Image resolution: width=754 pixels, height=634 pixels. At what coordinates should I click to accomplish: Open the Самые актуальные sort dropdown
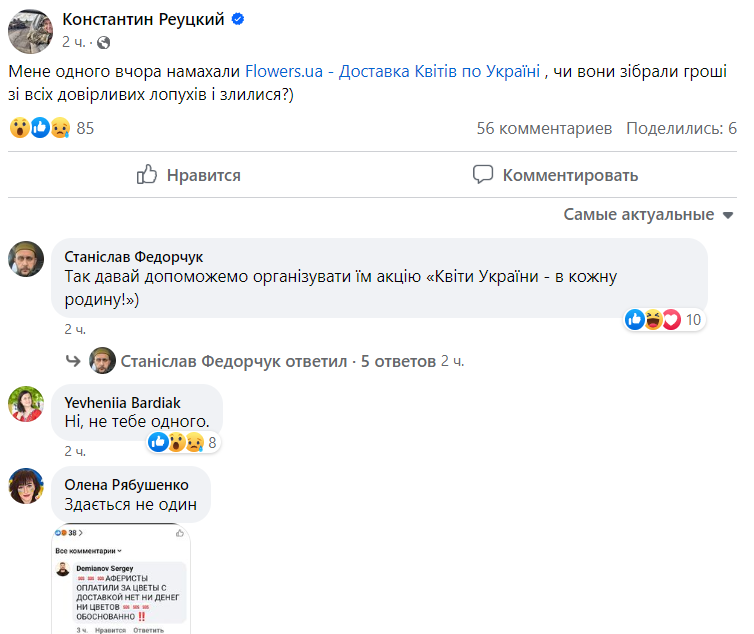pyautogui.click(x=648, y=214)
